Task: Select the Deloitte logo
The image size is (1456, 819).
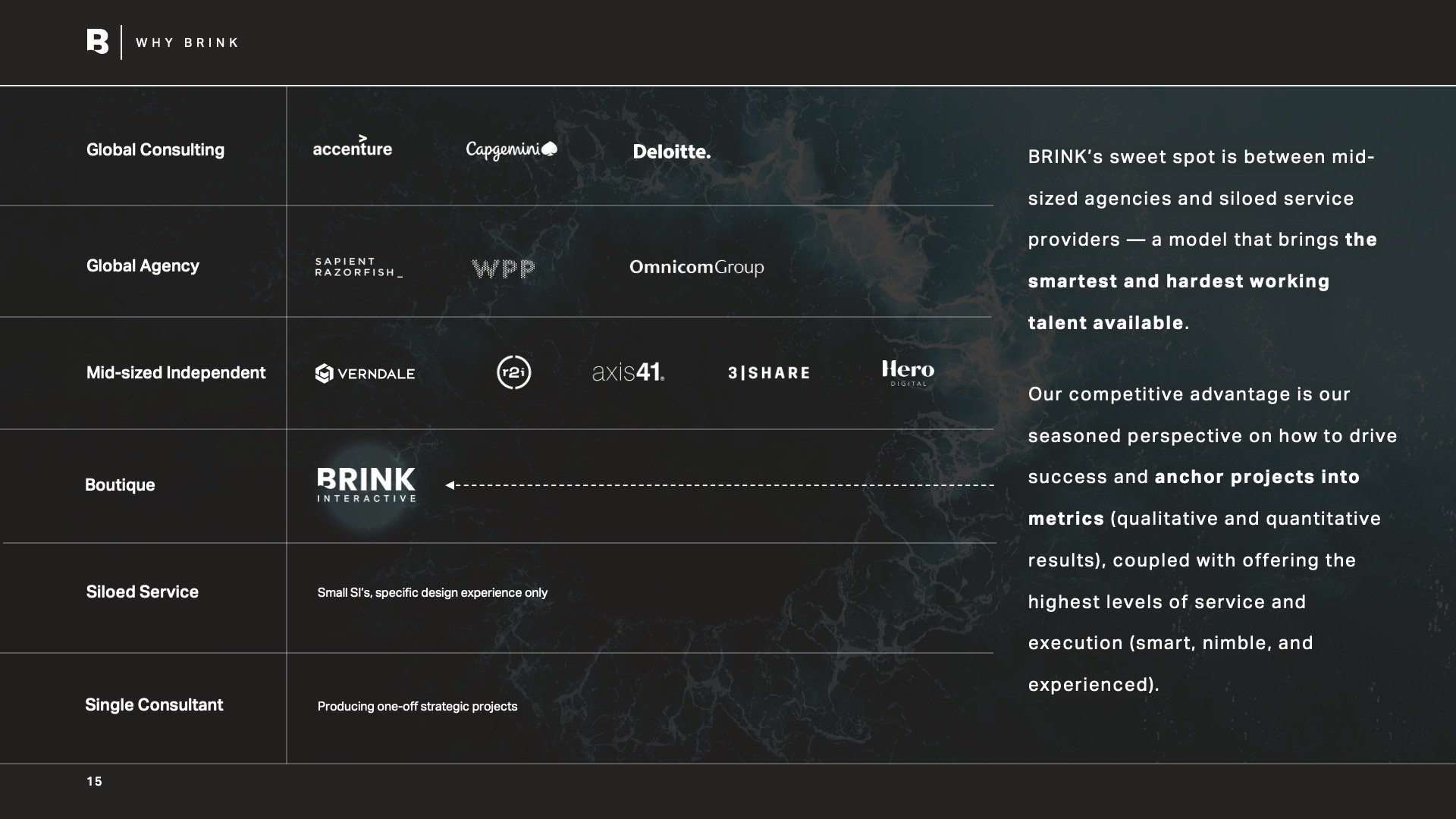Action: coord(672,152)
